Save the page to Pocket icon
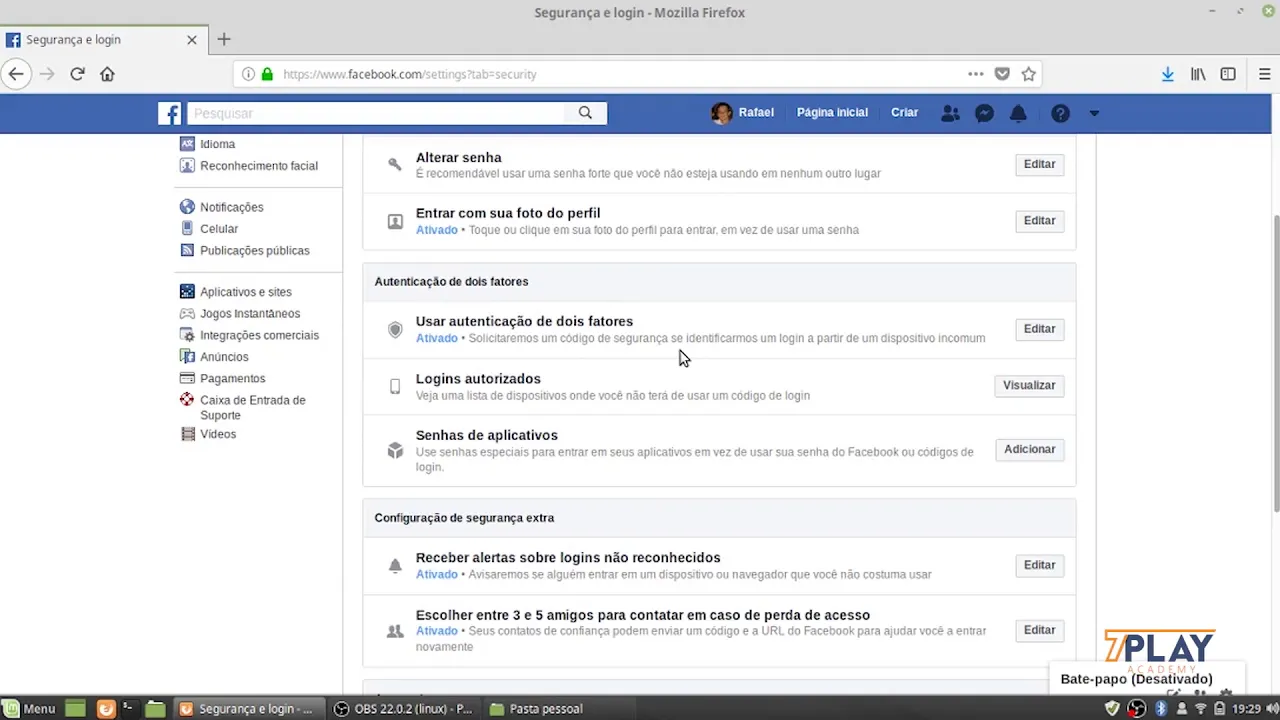Viewport: 1280px width, 720px height. 1002,74
